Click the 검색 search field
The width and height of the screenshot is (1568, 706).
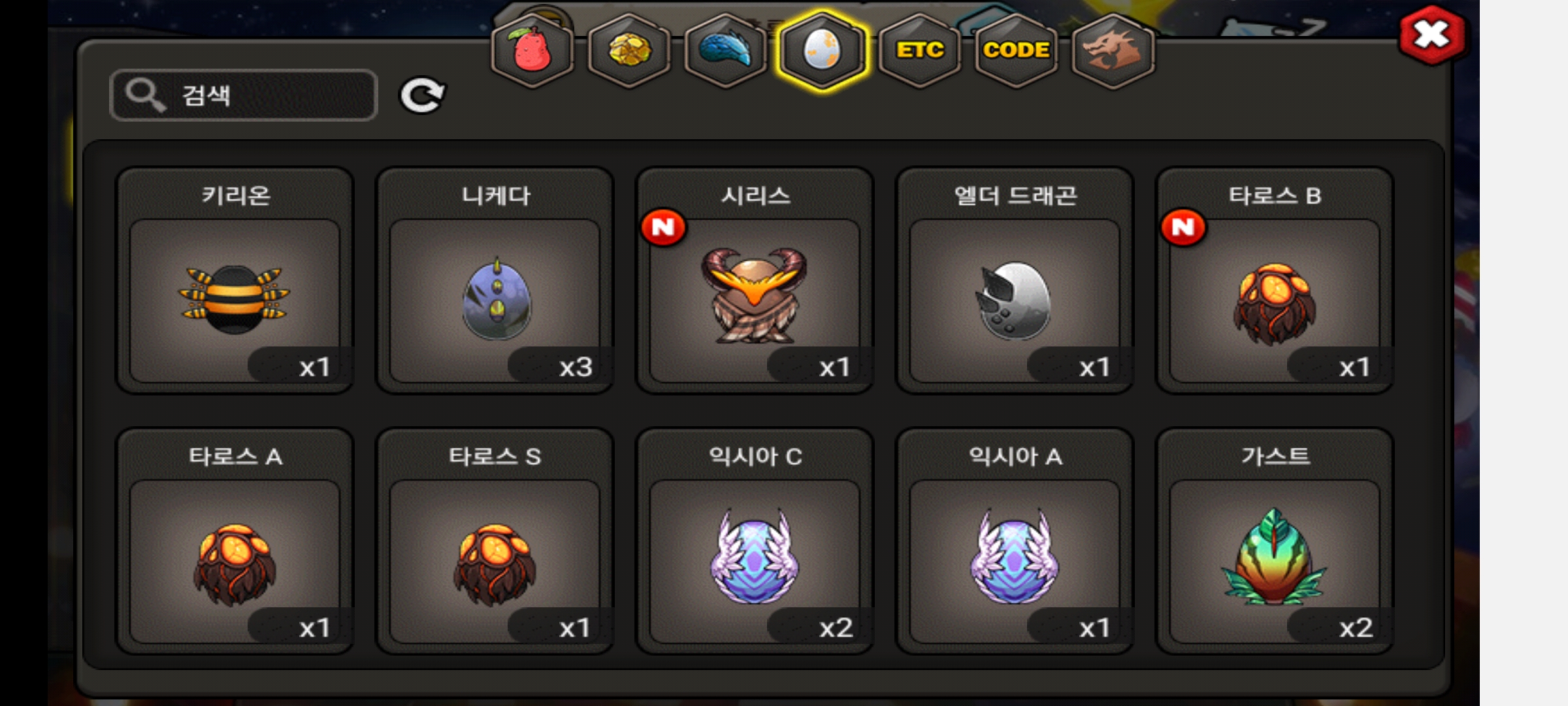tap(244, 95)
